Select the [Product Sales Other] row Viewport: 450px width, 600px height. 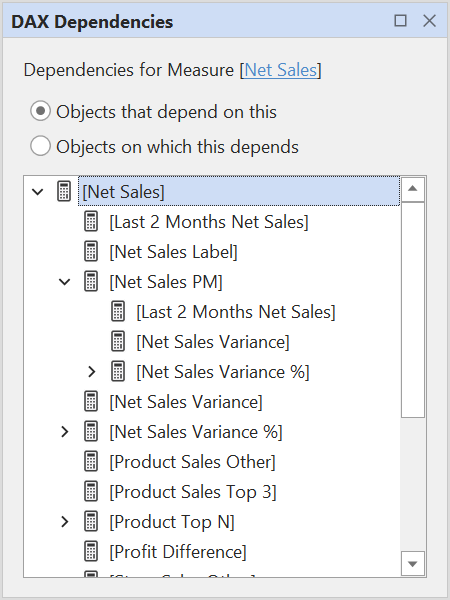(x=192, y=462)
